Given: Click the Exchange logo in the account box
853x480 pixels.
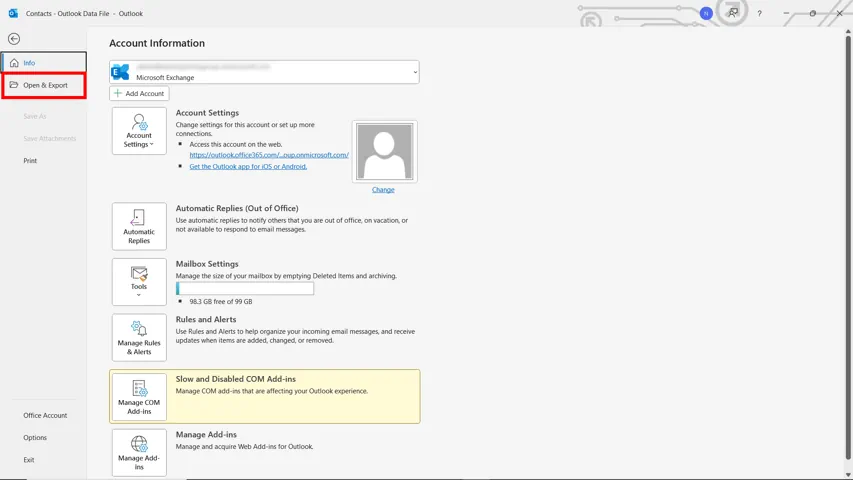Looking at the screenshot, I should (x=120, y=72).
